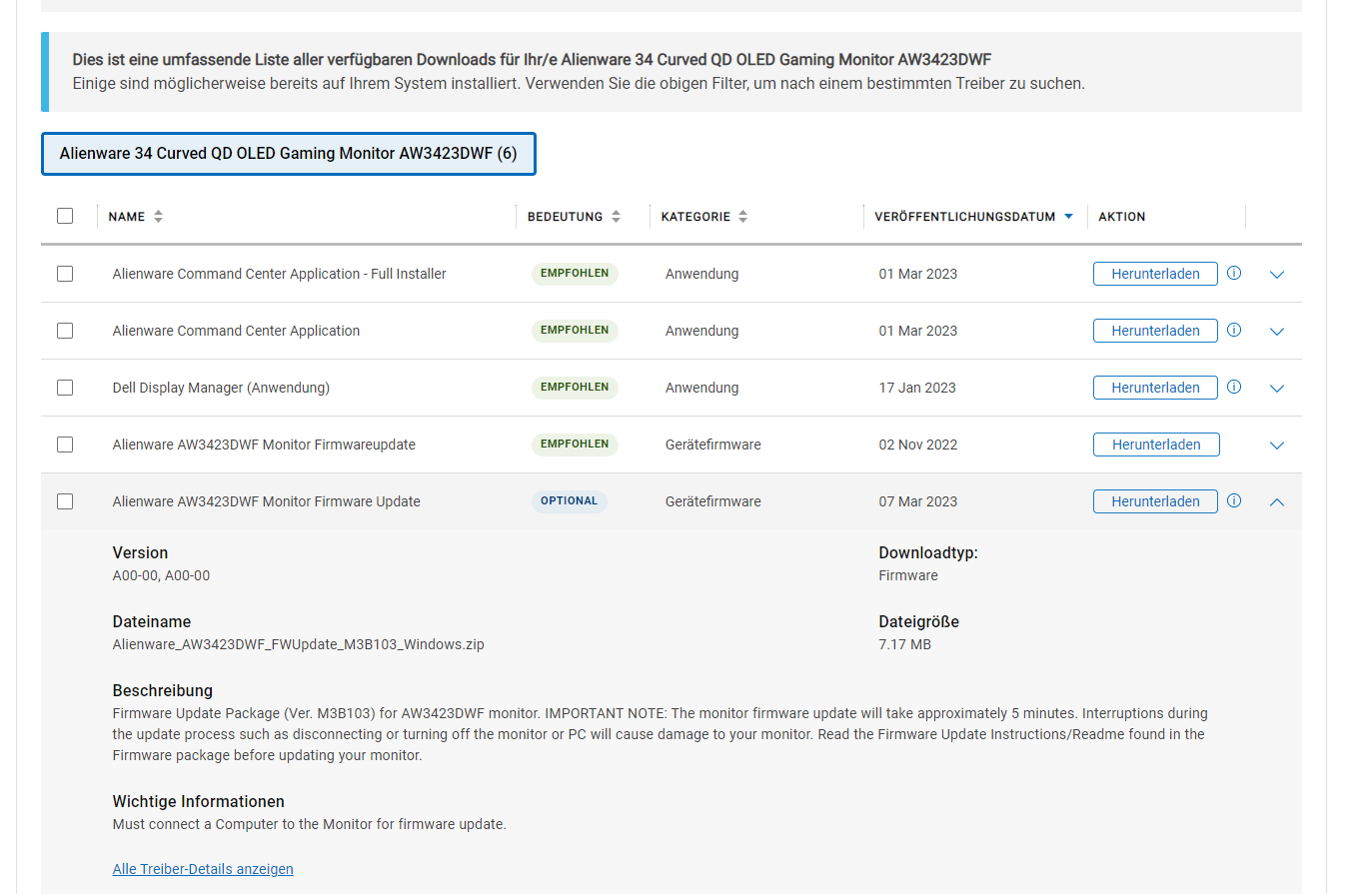1372x894 pixels.
Task: Sort by NAME column arrows
Action: pos(159,216)
